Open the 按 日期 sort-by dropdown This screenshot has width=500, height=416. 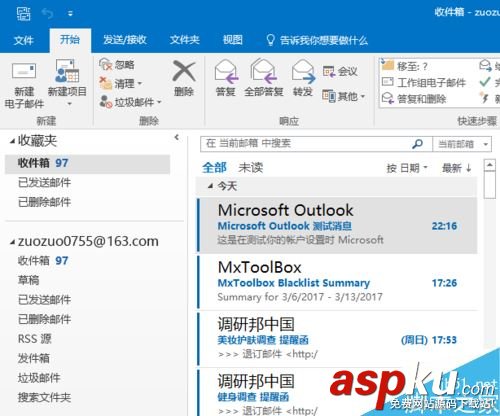407,168
